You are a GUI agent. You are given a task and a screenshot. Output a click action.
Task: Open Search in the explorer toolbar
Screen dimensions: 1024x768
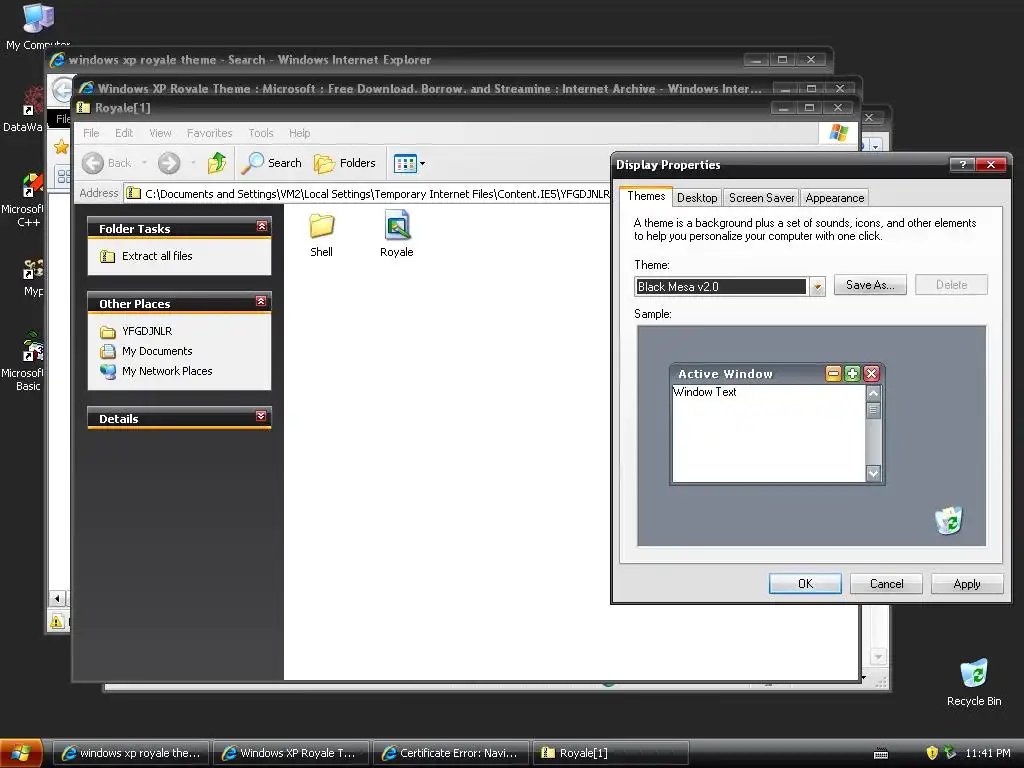pyautogui.click(x=271, y=163)
